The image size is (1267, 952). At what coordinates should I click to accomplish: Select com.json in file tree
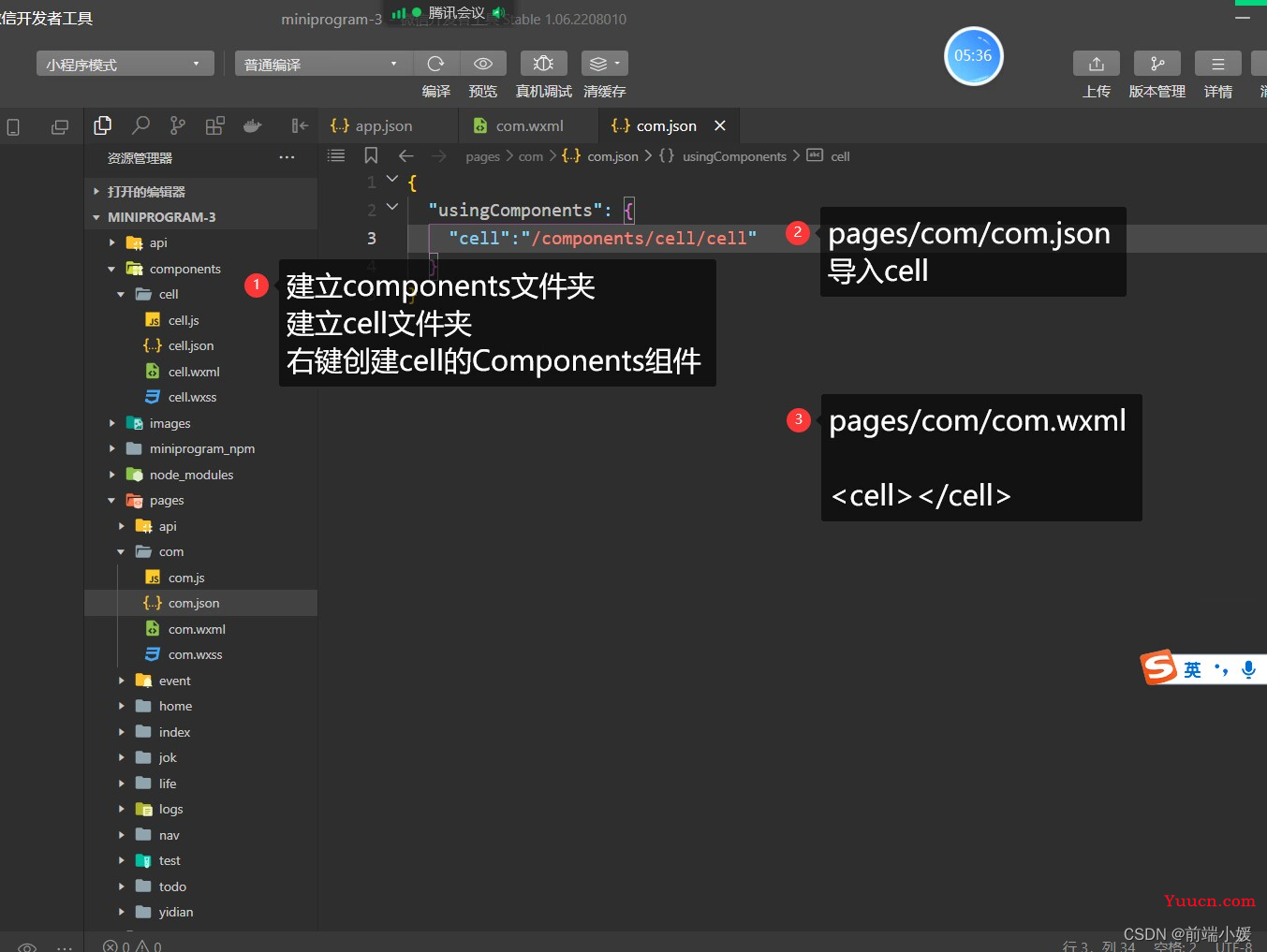[x=200, y=603]
